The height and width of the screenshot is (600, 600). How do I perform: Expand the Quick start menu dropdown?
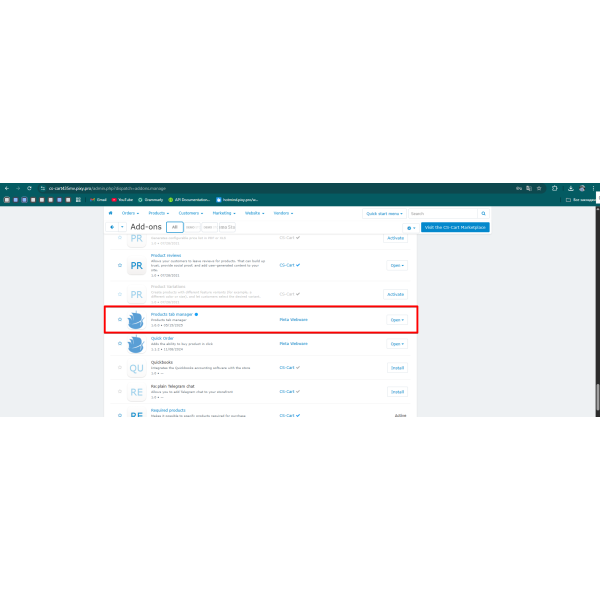[384, 214]
